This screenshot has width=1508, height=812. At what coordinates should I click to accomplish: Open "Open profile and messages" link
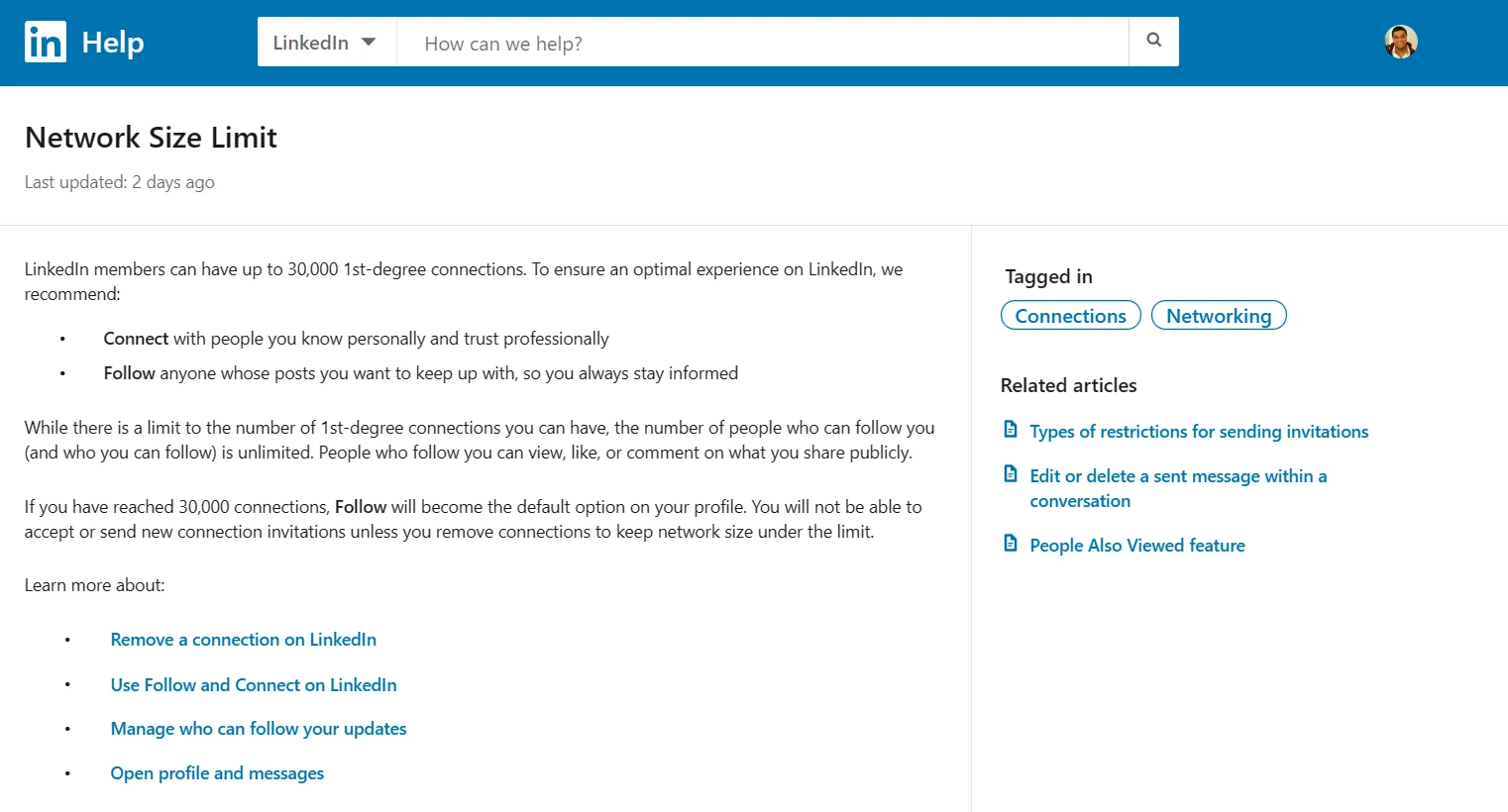pos(217,773)
